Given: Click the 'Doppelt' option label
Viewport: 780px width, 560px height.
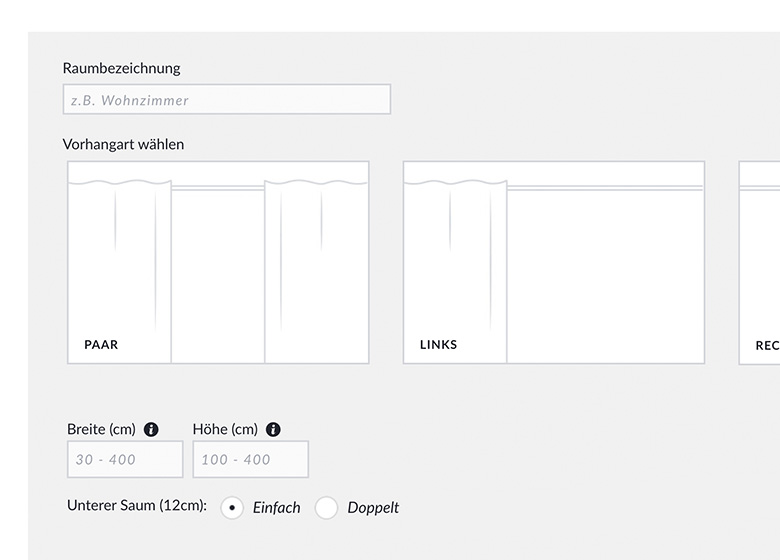Looking at the screenshot, I should point(373,508).
